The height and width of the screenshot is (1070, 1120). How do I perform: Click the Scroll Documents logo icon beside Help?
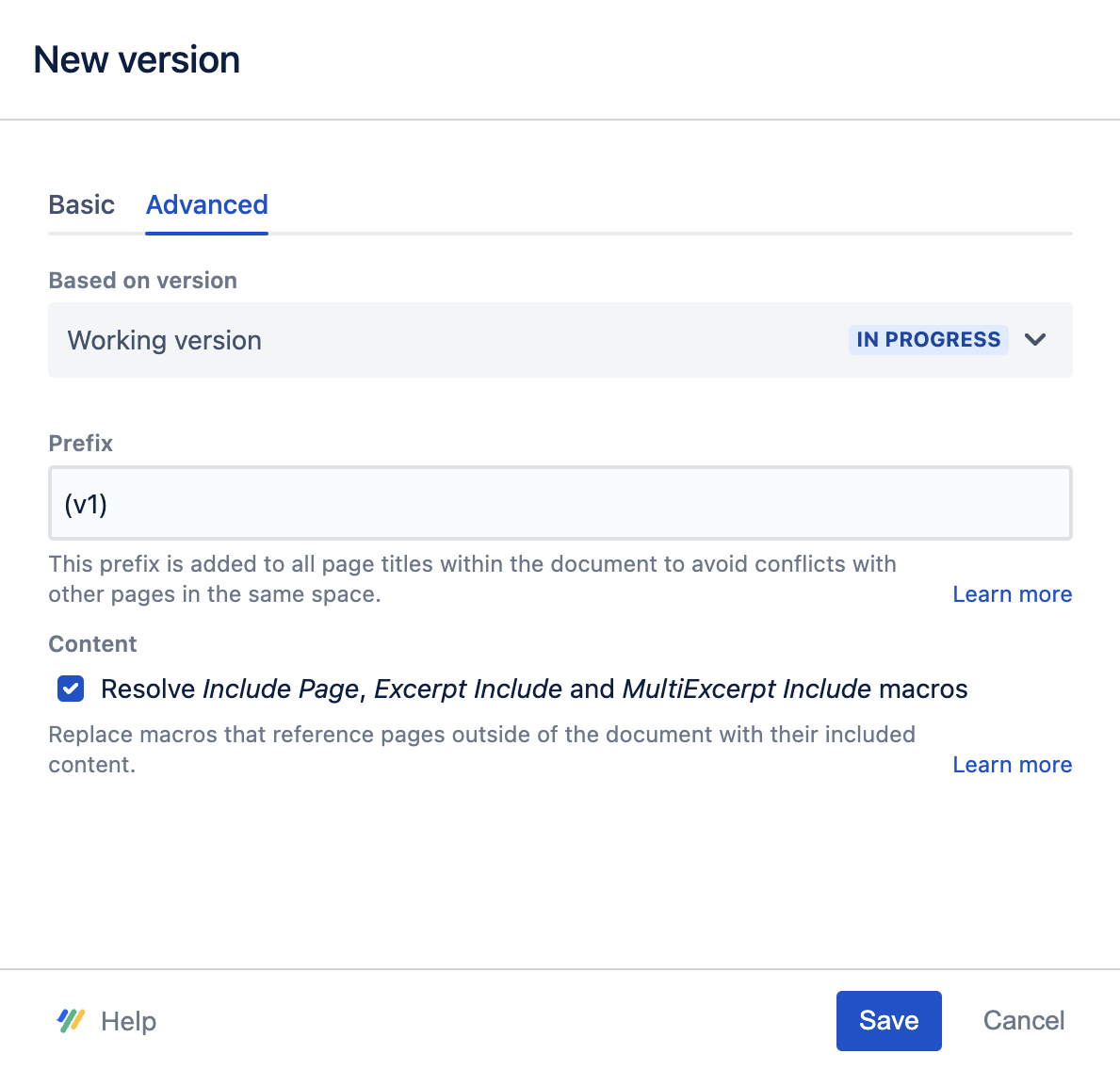[x=71, y=1021]
